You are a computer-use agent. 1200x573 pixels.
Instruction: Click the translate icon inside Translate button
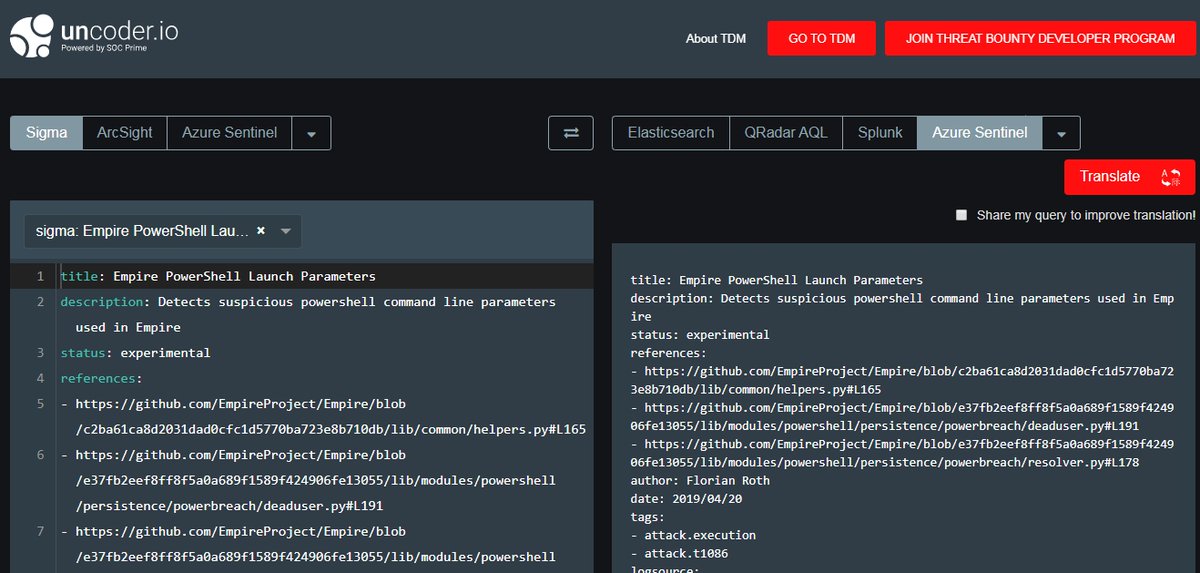point(1170,177)
